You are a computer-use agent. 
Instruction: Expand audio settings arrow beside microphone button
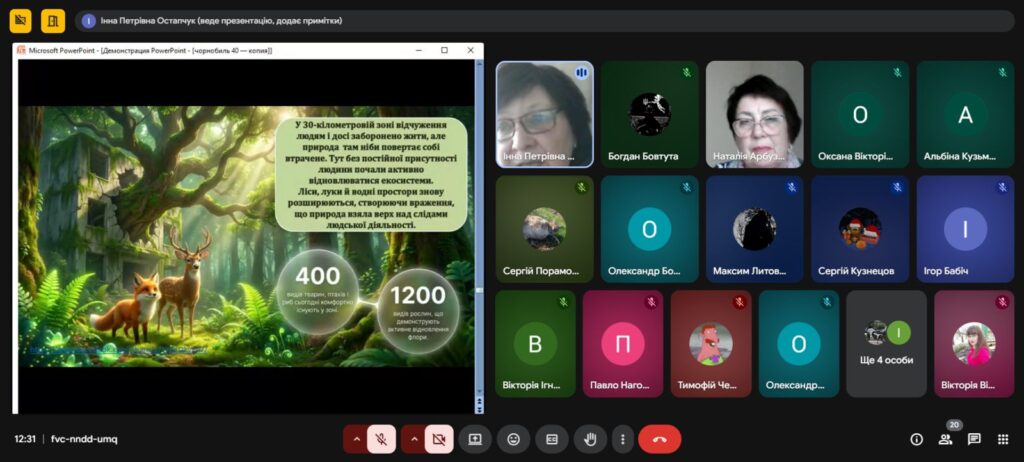[355, 439]
